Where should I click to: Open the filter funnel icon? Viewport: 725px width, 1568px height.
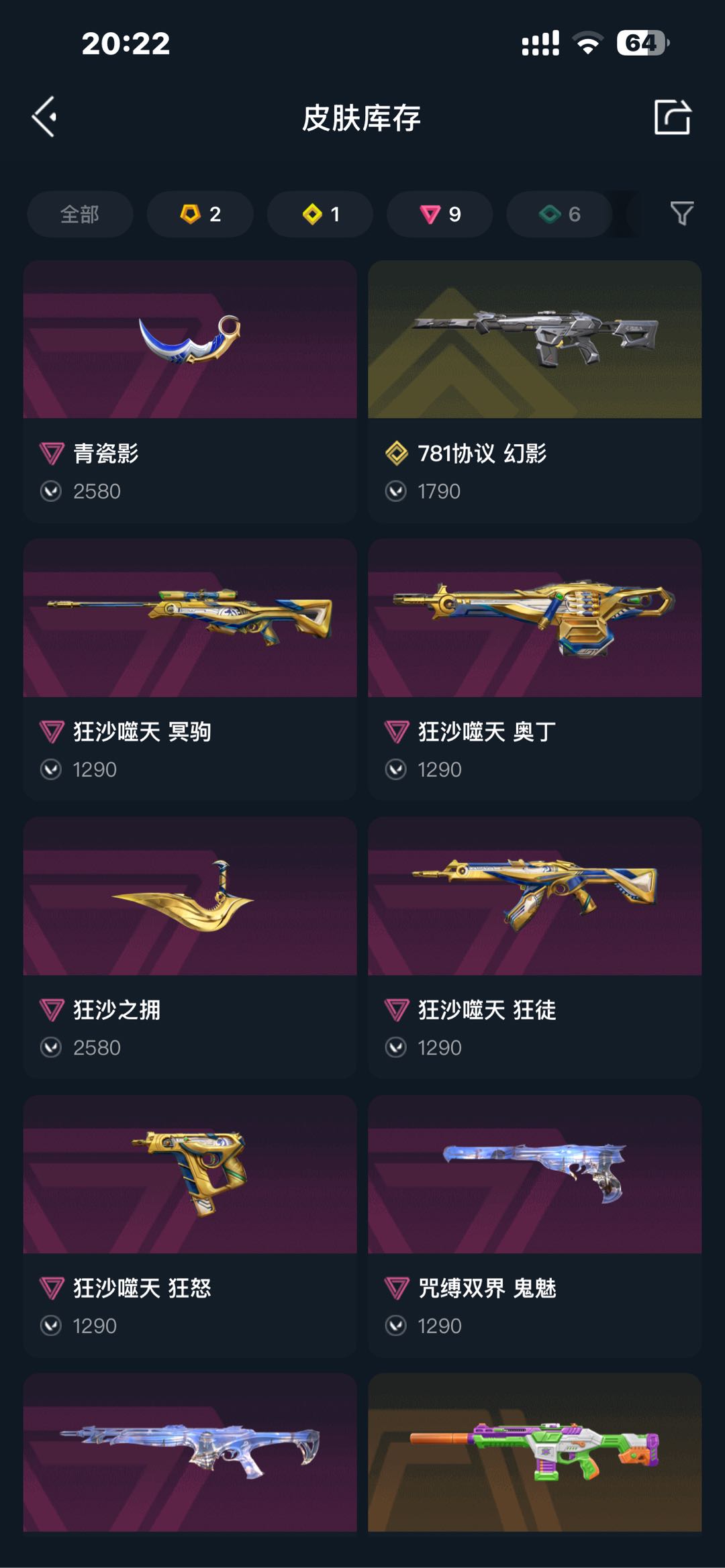(x=681, y=213)
